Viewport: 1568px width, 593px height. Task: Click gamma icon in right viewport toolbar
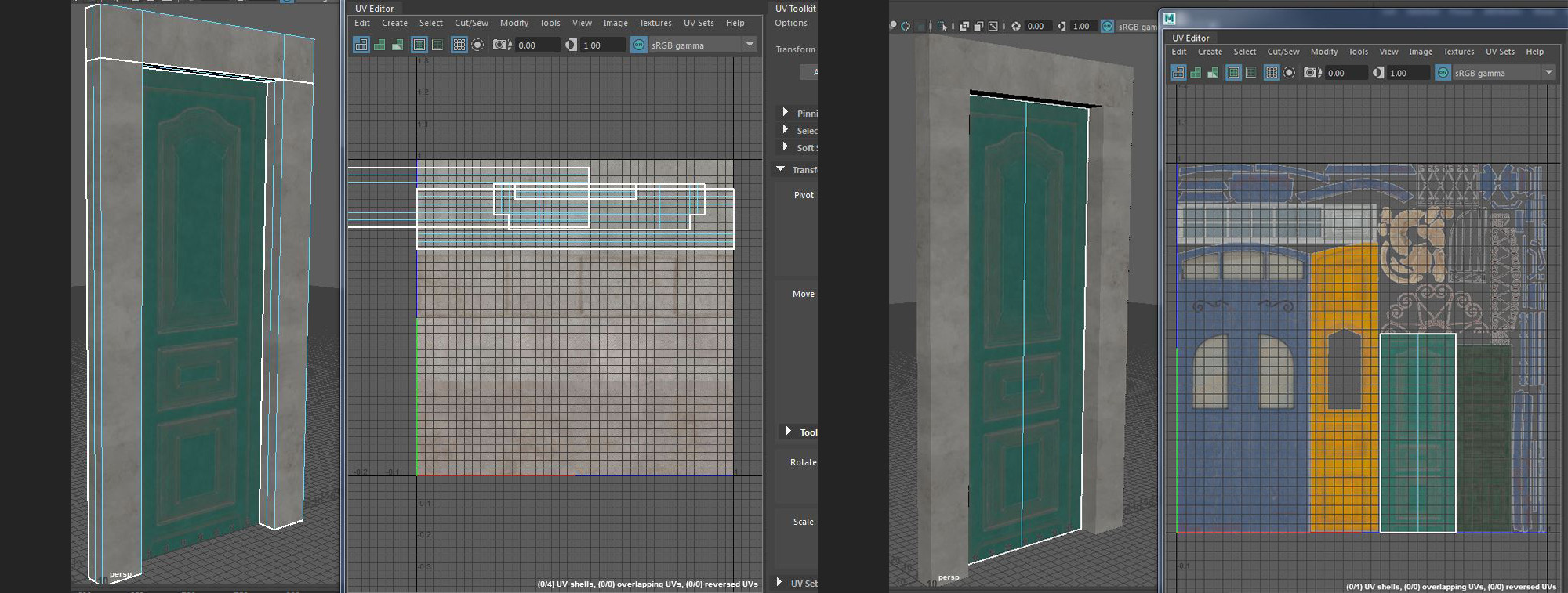pos(1062,26)
